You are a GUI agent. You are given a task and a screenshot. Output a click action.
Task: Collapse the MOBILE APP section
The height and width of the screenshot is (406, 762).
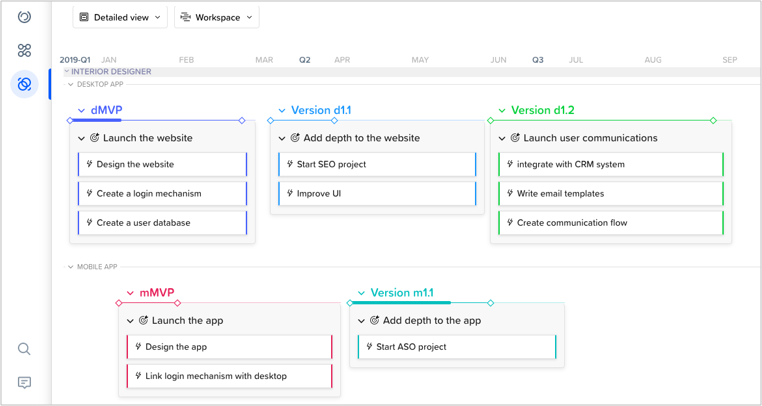[70, 267]
